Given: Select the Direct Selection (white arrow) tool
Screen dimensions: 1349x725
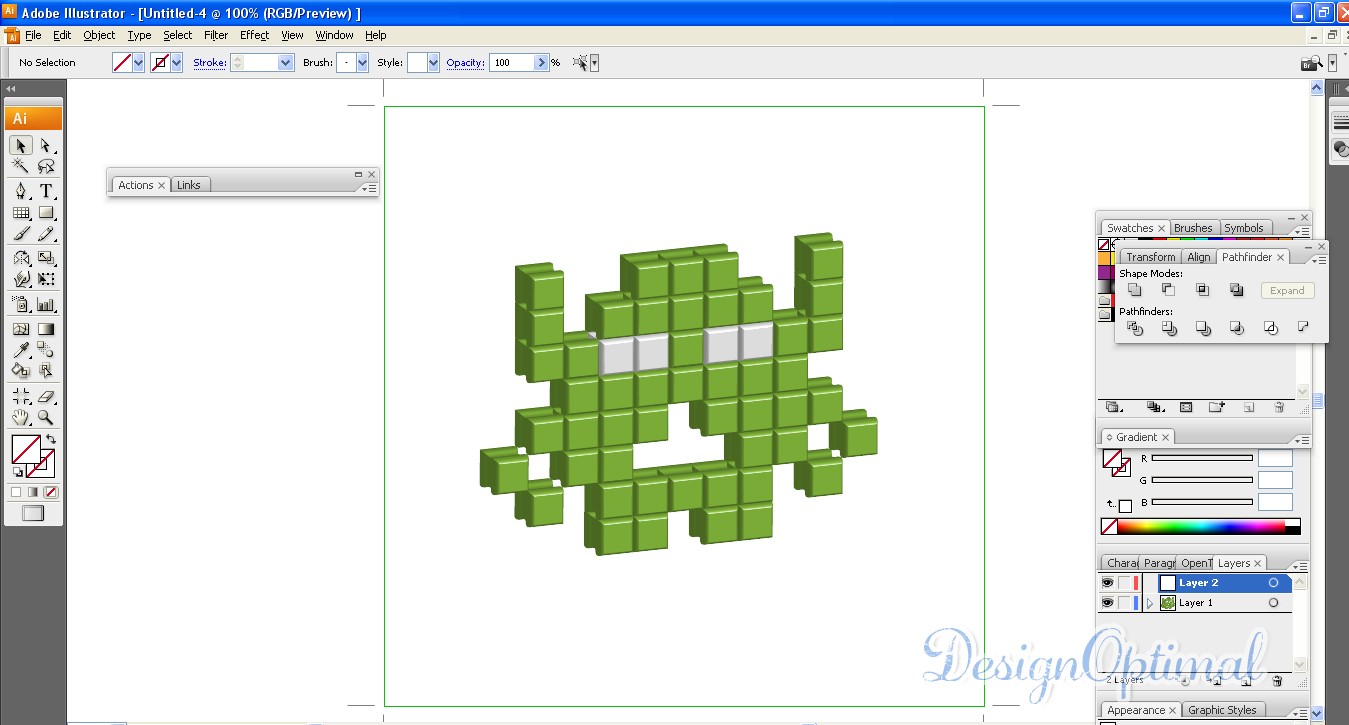Looking at the screenshot, I should tap(46, 146).
